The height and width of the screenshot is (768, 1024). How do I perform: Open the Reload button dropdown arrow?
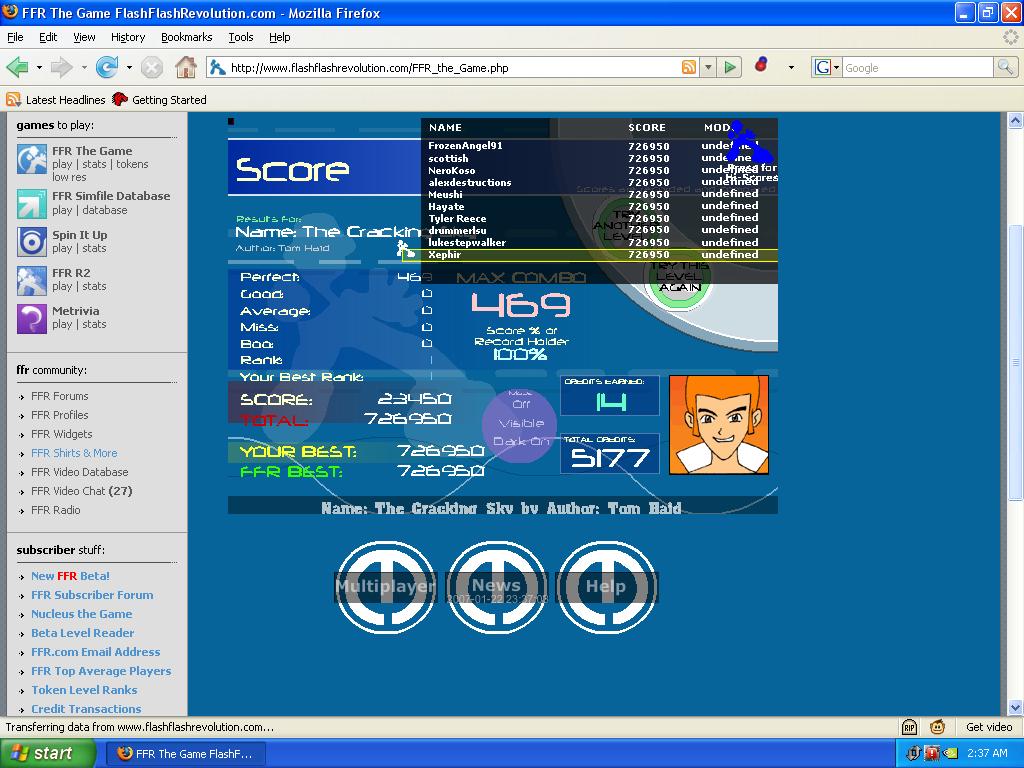point(129,67)
